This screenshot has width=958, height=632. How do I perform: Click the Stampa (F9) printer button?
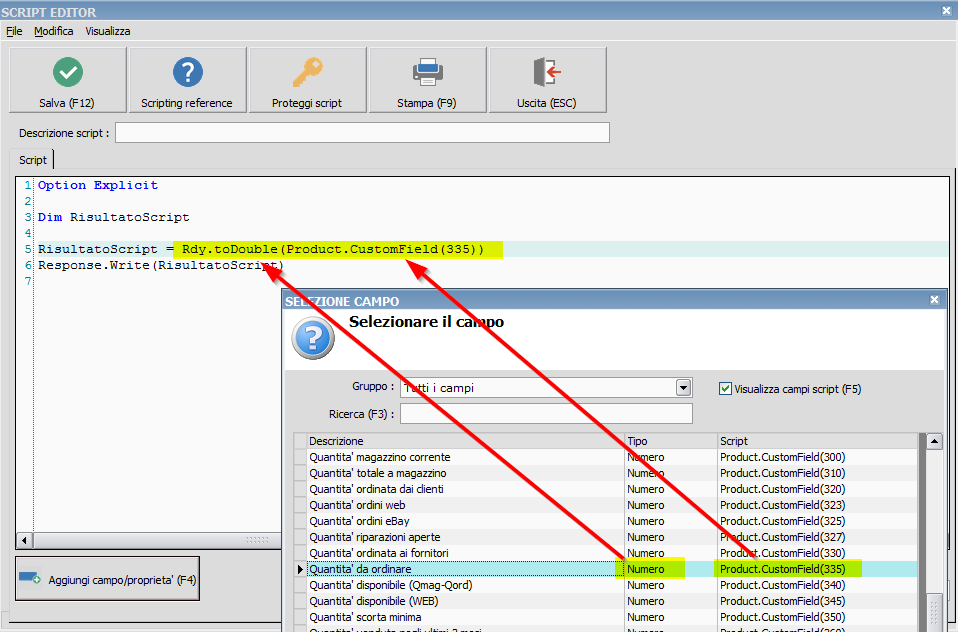pos(427,80)
